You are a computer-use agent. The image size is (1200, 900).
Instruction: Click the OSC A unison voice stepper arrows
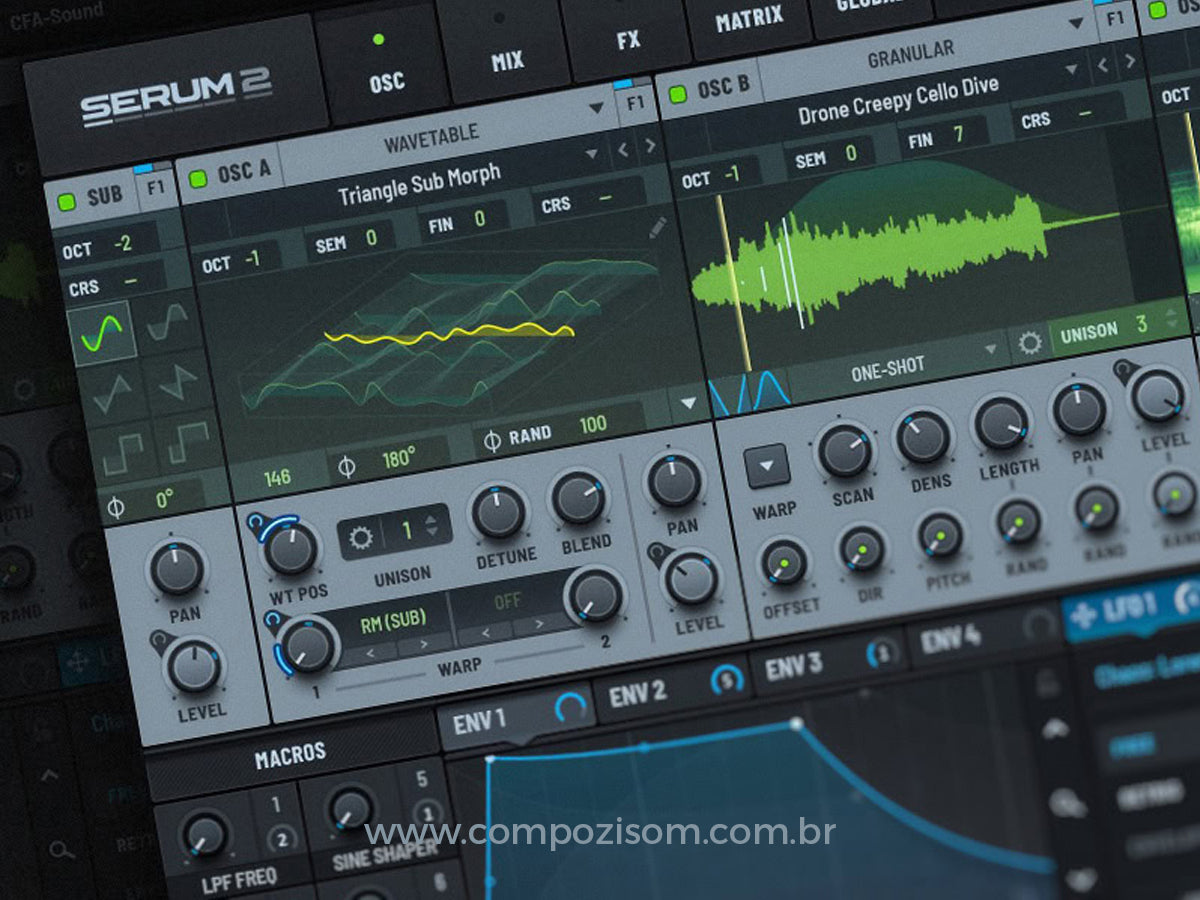[432, 526]
